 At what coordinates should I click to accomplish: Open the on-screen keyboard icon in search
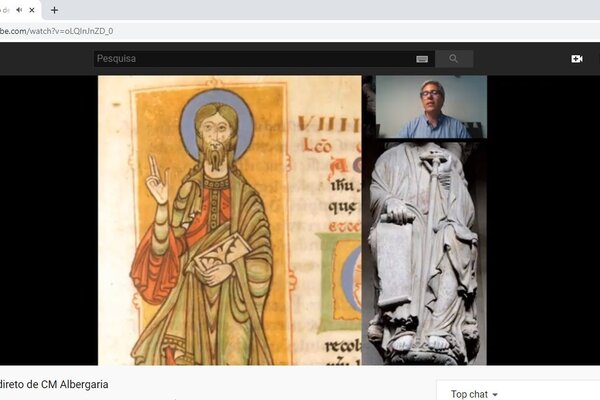422,59
